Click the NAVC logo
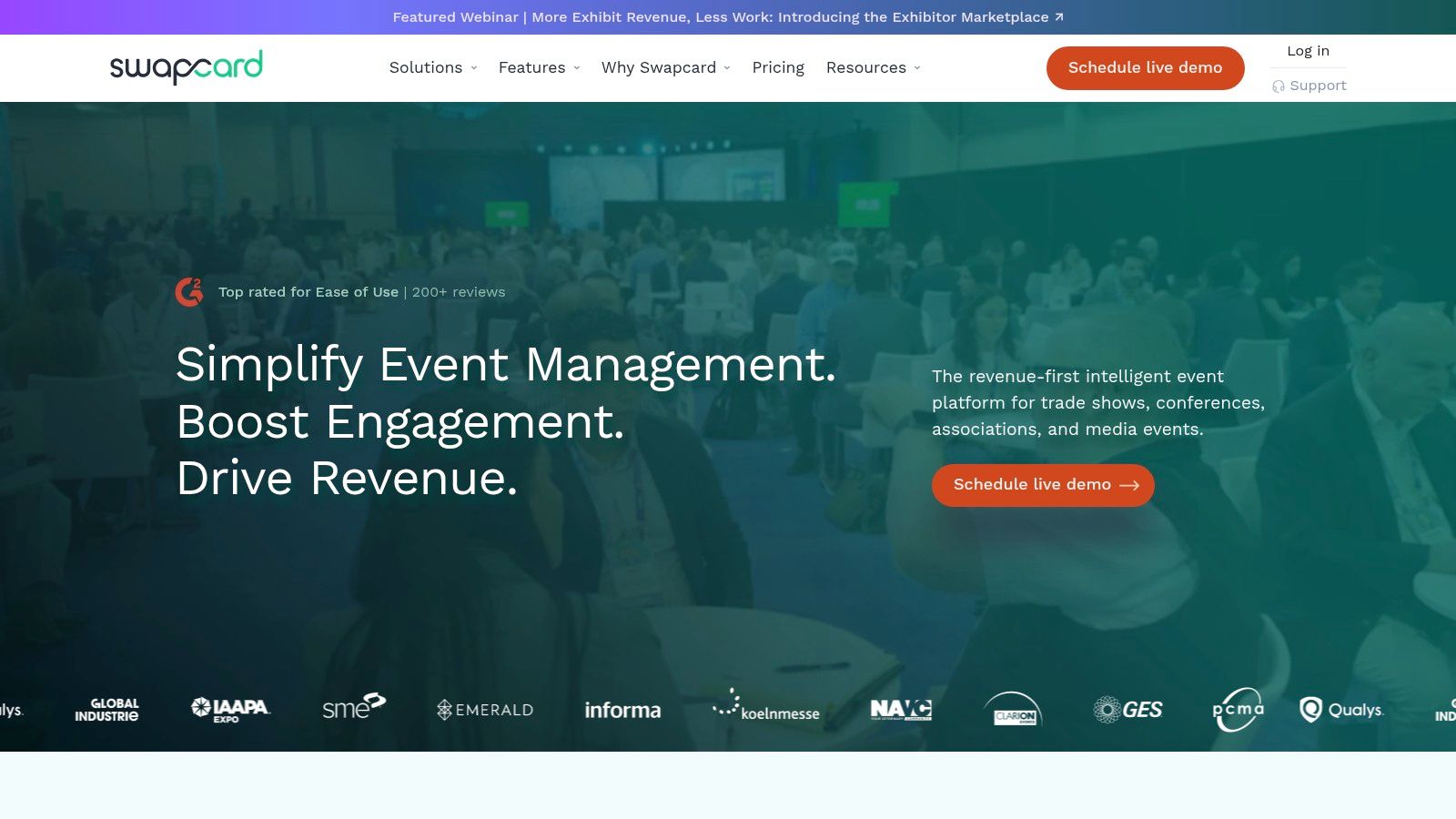The width and height of the screenshot is (1456, 819). pos(901,710)
